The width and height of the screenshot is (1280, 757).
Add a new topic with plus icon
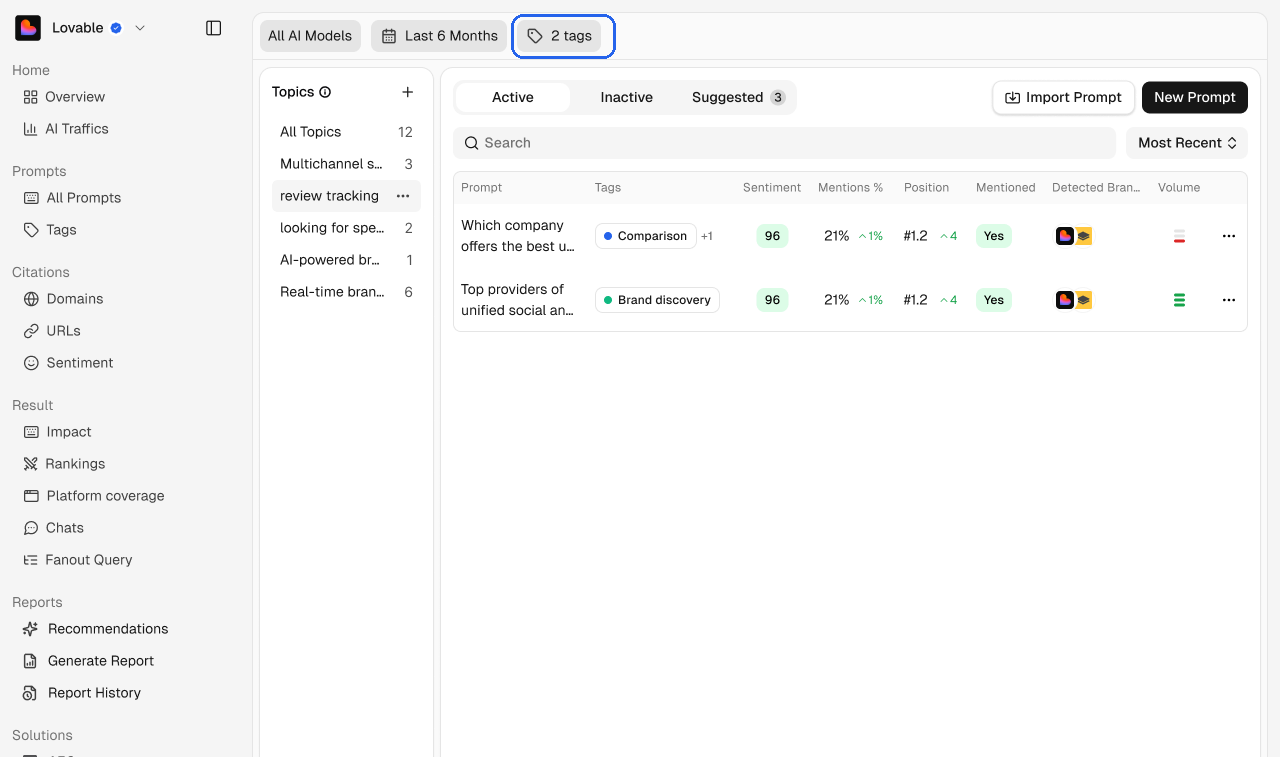407,92
